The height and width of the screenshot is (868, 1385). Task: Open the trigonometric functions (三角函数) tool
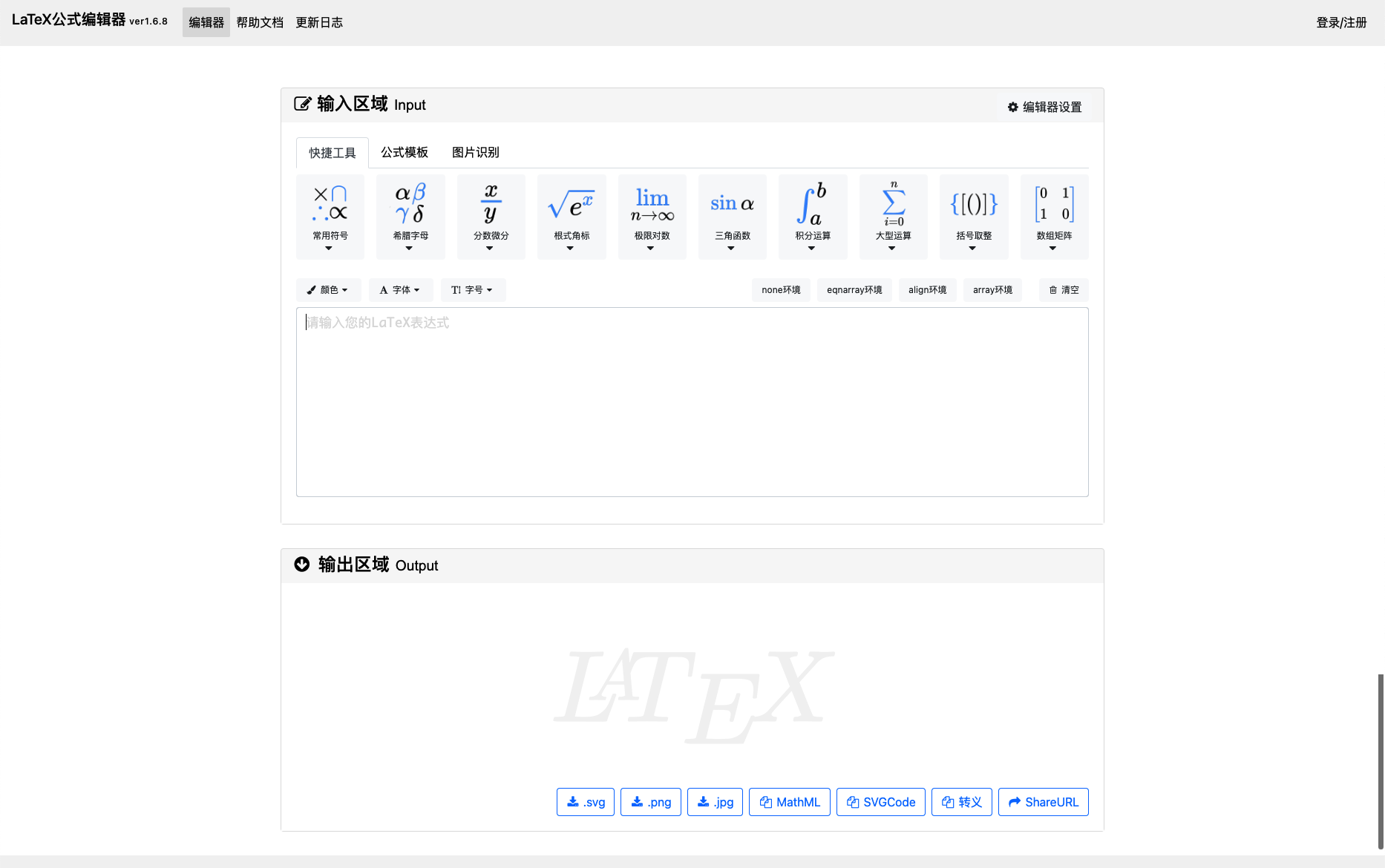(732, 217)
